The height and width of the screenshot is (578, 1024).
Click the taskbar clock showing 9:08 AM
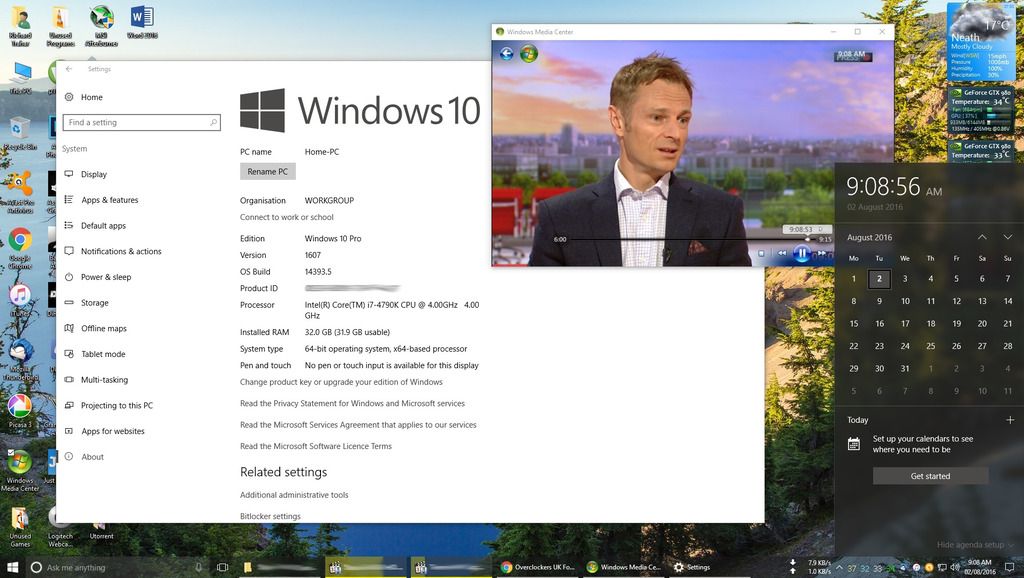(x=979, y=567)
